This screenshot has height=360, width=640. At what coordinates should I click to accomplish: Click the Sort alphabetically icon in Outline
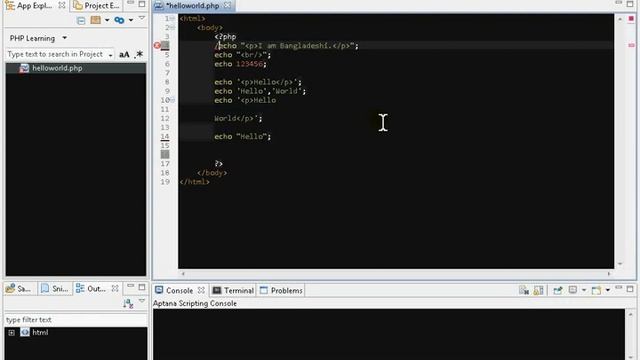click(x=128, y=303)
